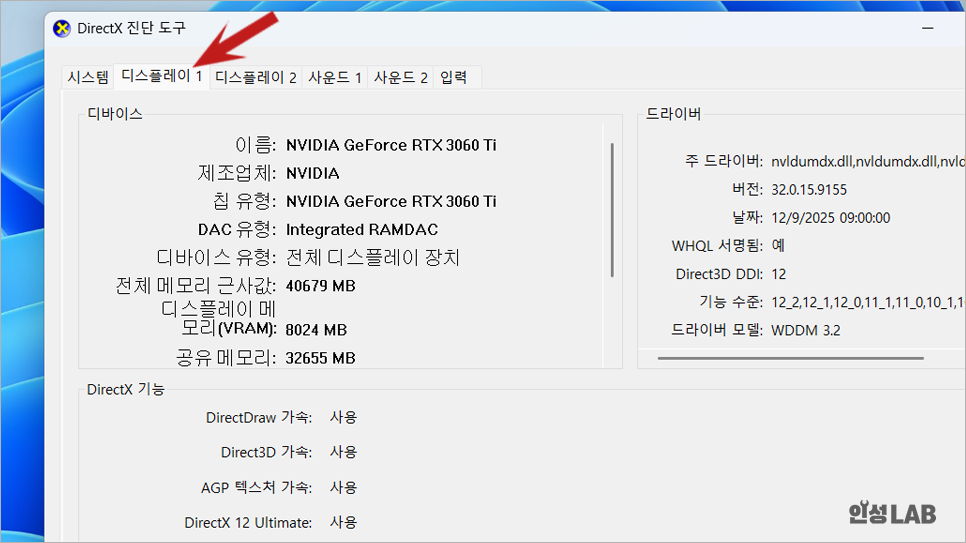Click the Integrated RAMDAC value
The height and width of the screenshot is (543, 966).
click(362, 230)
